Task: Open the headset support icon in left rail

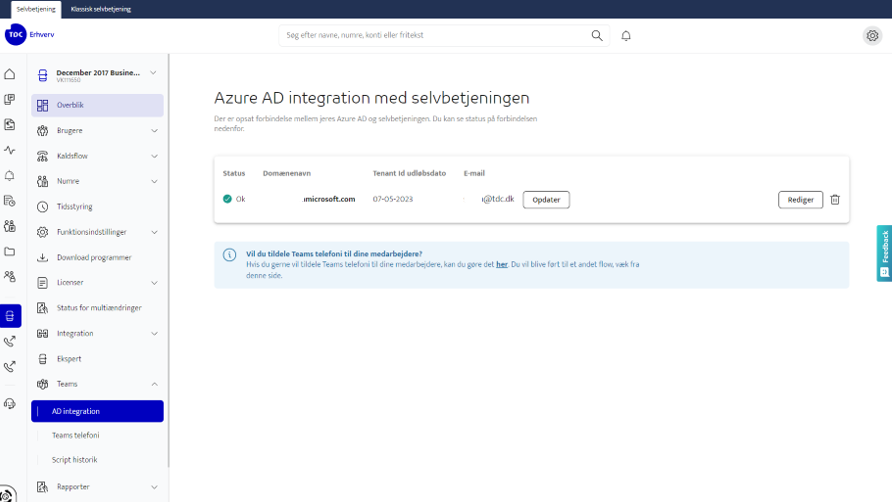Action: [10, 404]
